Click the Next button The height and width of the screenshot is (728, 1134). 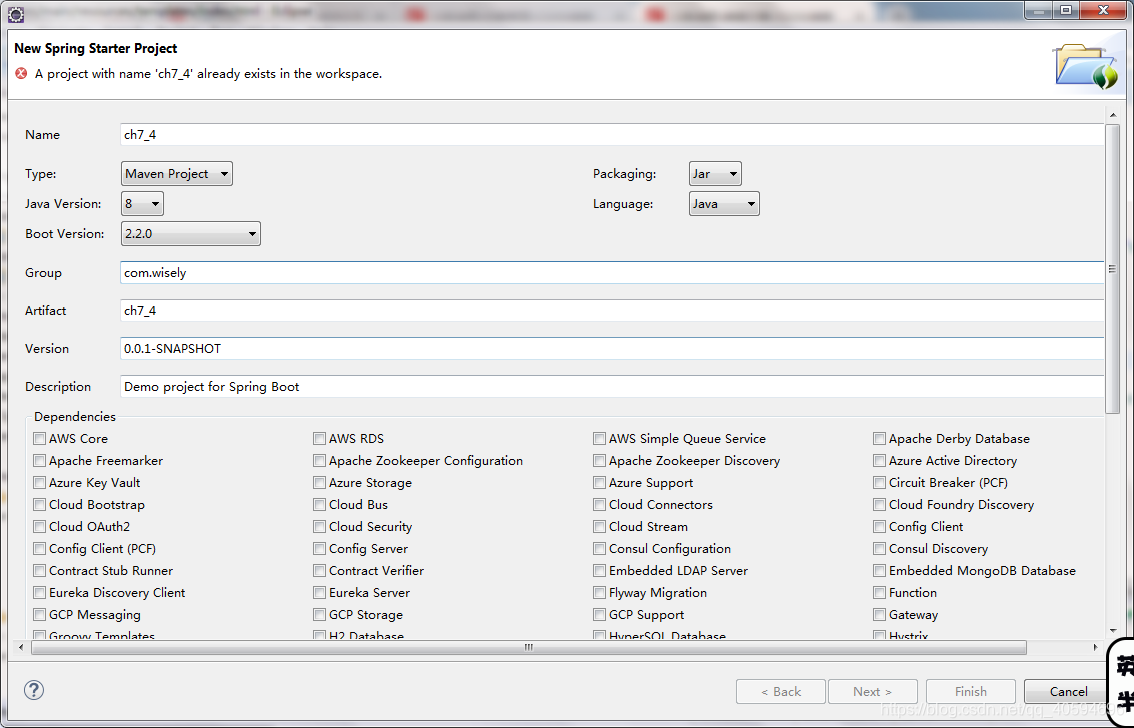tap(872, 691)
